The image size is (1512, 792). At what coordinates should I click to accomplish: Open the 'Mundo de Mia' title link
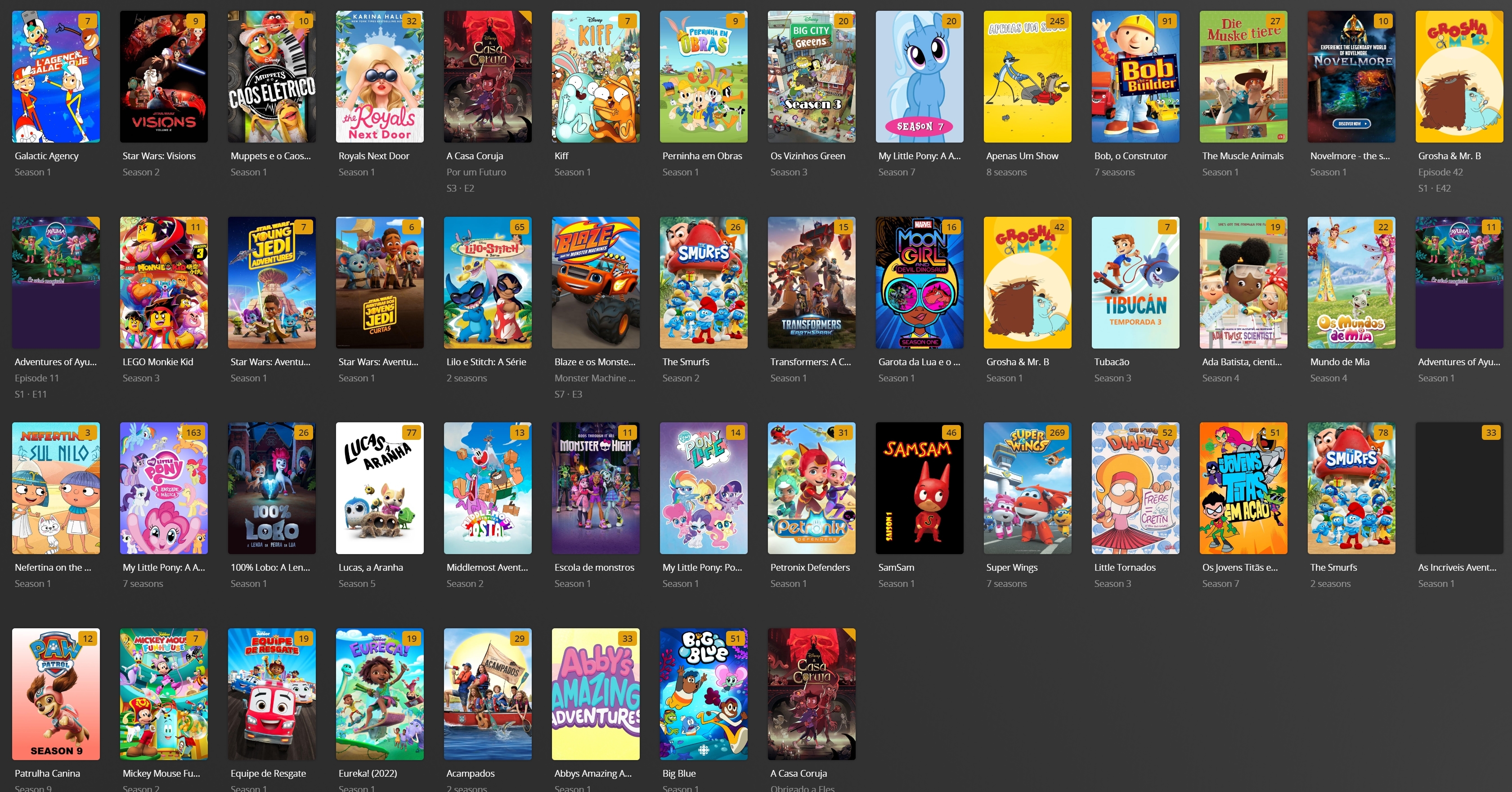(1339, 362)
